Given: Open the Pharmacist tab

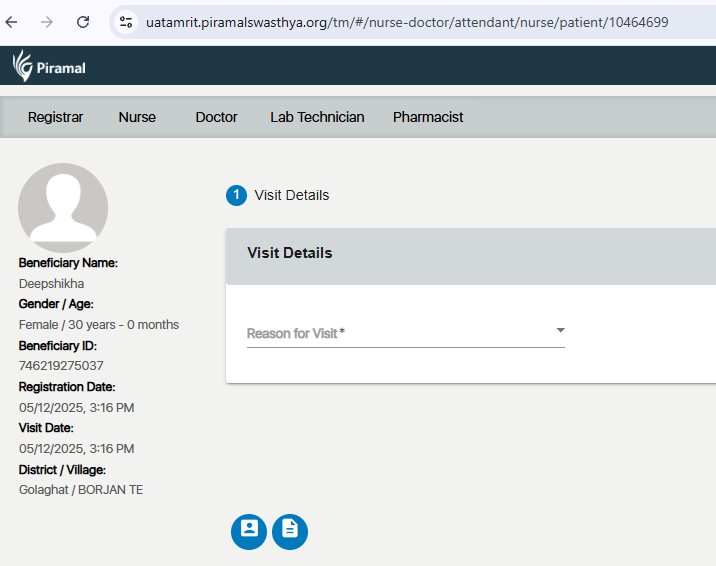Looking at the screenshot, I should (428, 117).
